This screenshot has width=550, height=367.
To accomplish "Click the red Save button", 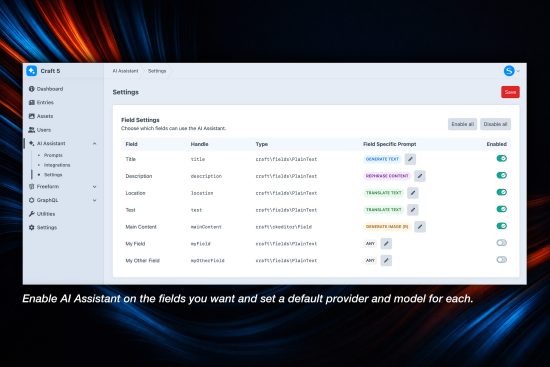I will [510, 92].
